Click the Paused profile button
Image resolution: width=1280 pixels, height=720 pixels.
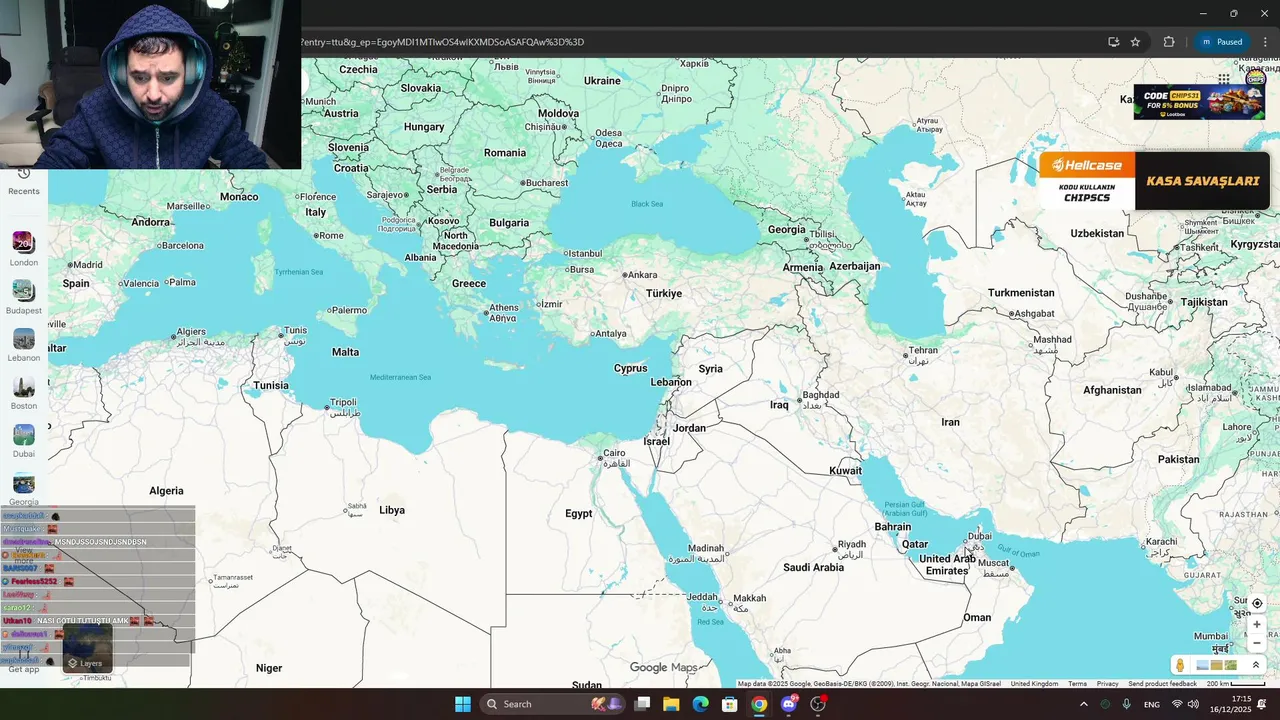pyautogui.click(x=1222, y=42)
